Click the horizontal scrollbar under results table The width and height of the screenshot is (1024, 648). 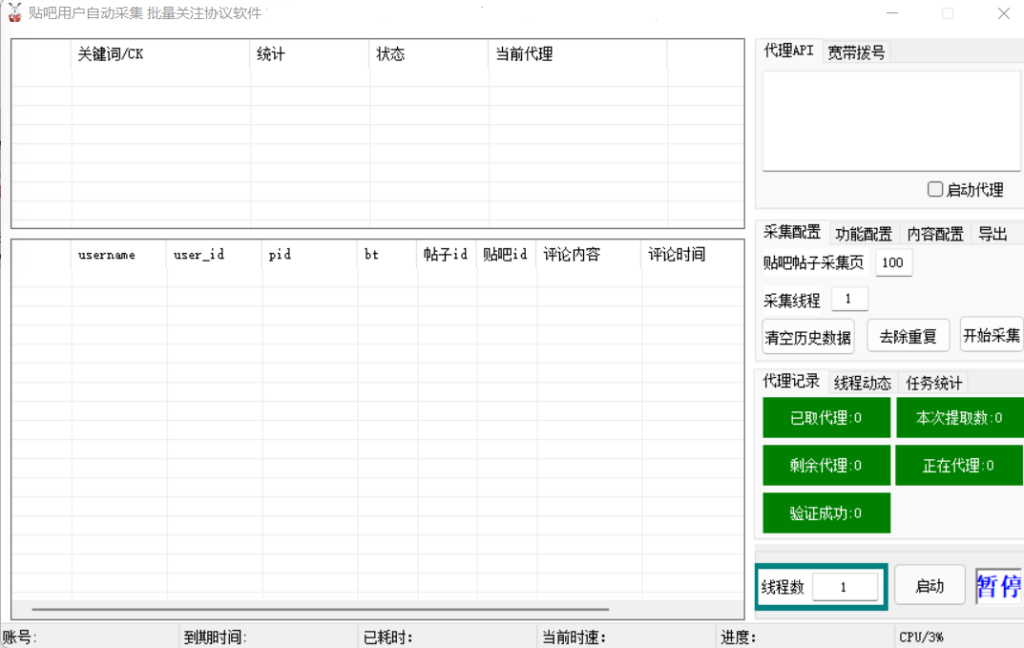320,609
